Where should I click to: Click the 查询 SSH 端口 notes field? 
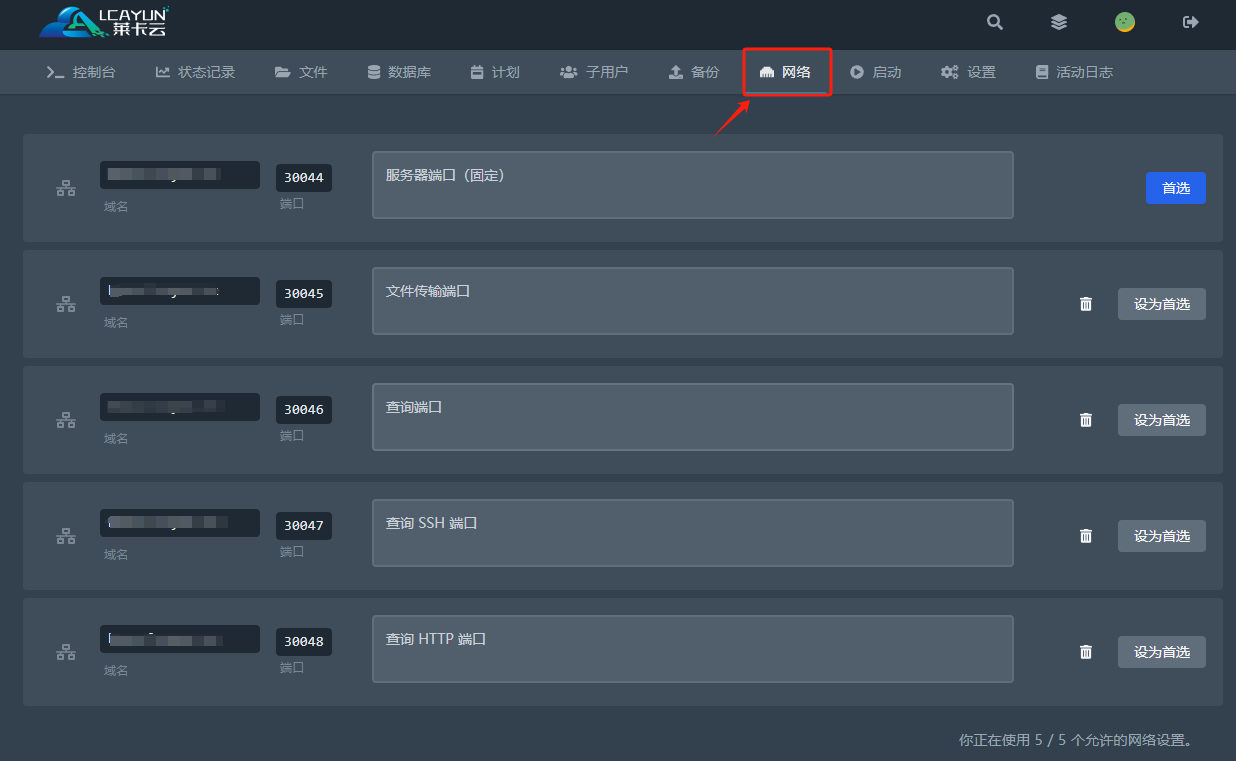[693, 533]
